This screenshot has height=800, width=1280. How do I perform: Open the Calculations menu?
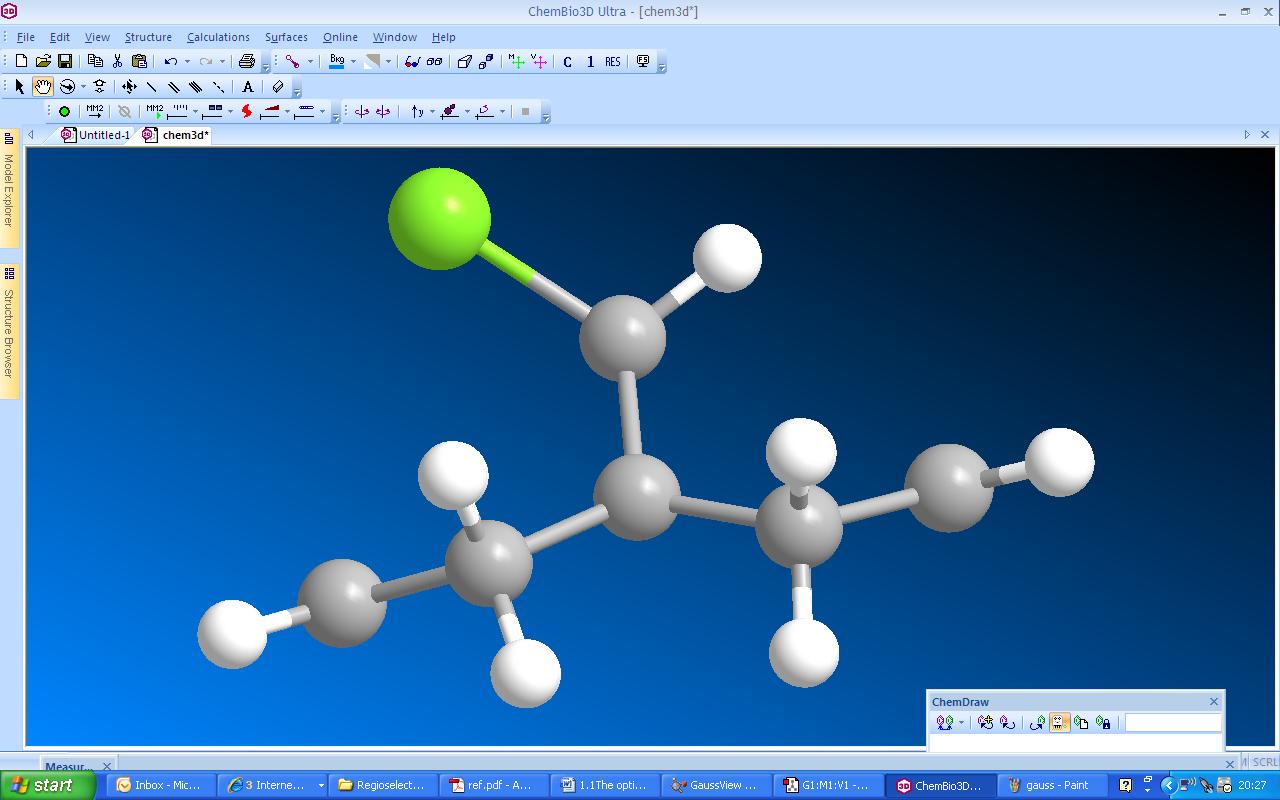click(x=218, y=37)
